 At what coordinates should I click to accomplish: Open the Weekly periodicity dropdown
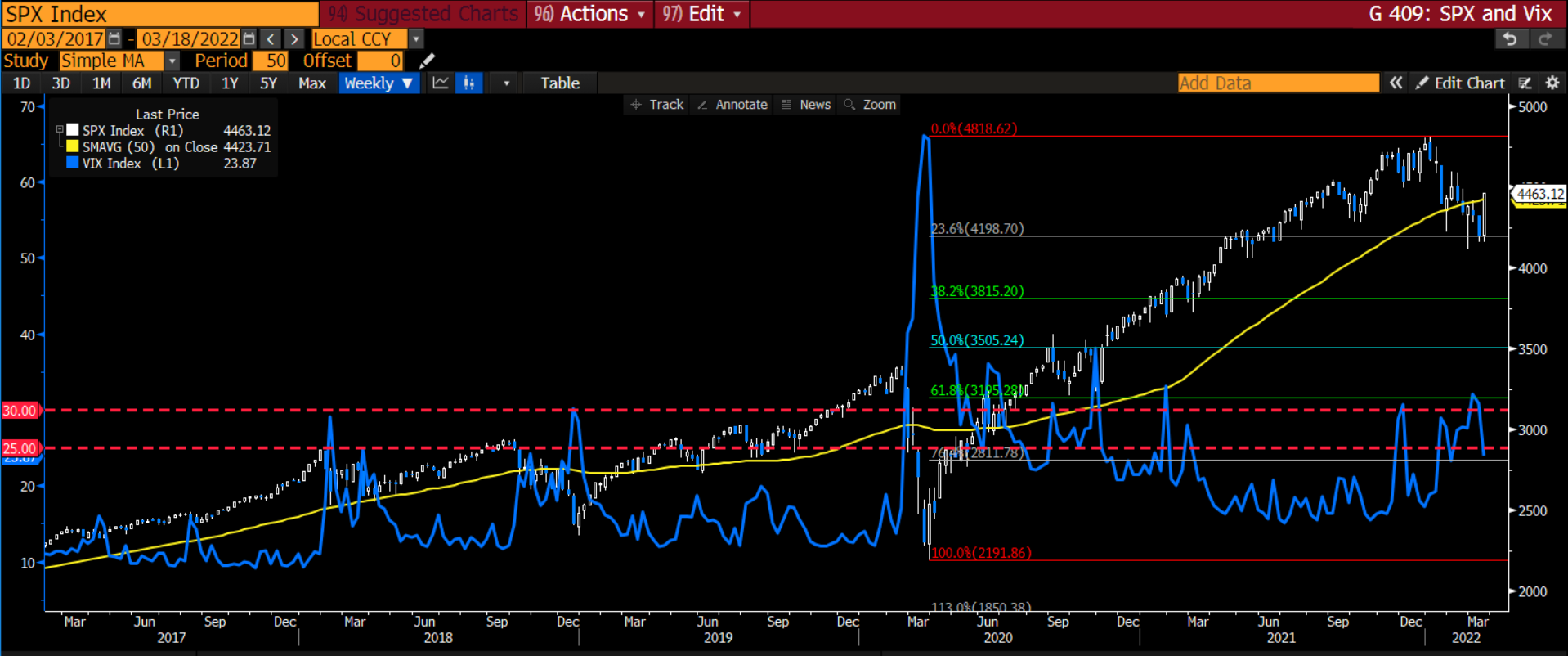click(380, 83)
